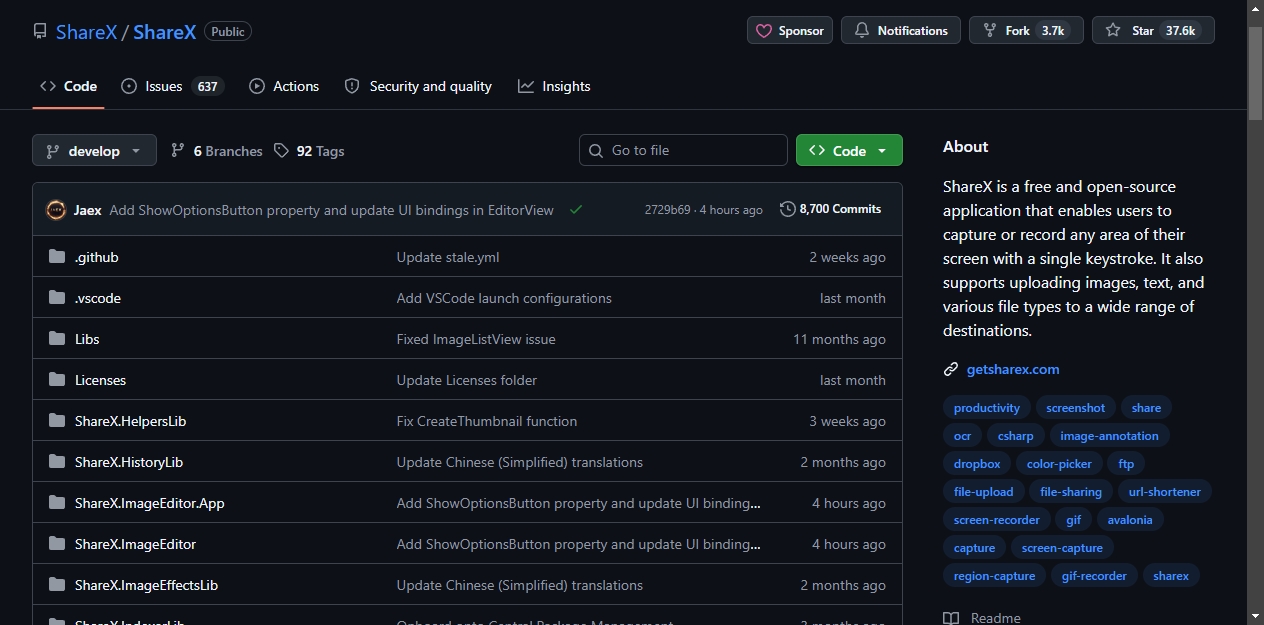View 8,700 Commits history
The width and height of the screenshot is (1264, 625).
tap(831, 209)
